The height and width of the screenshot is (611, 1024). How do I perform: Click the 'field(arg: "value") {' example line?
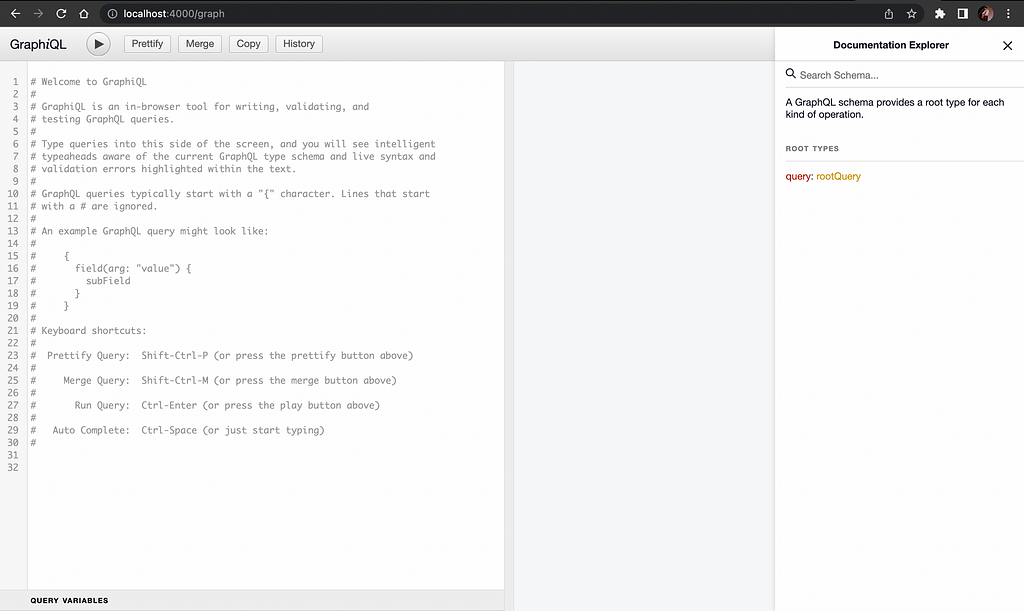110,268
